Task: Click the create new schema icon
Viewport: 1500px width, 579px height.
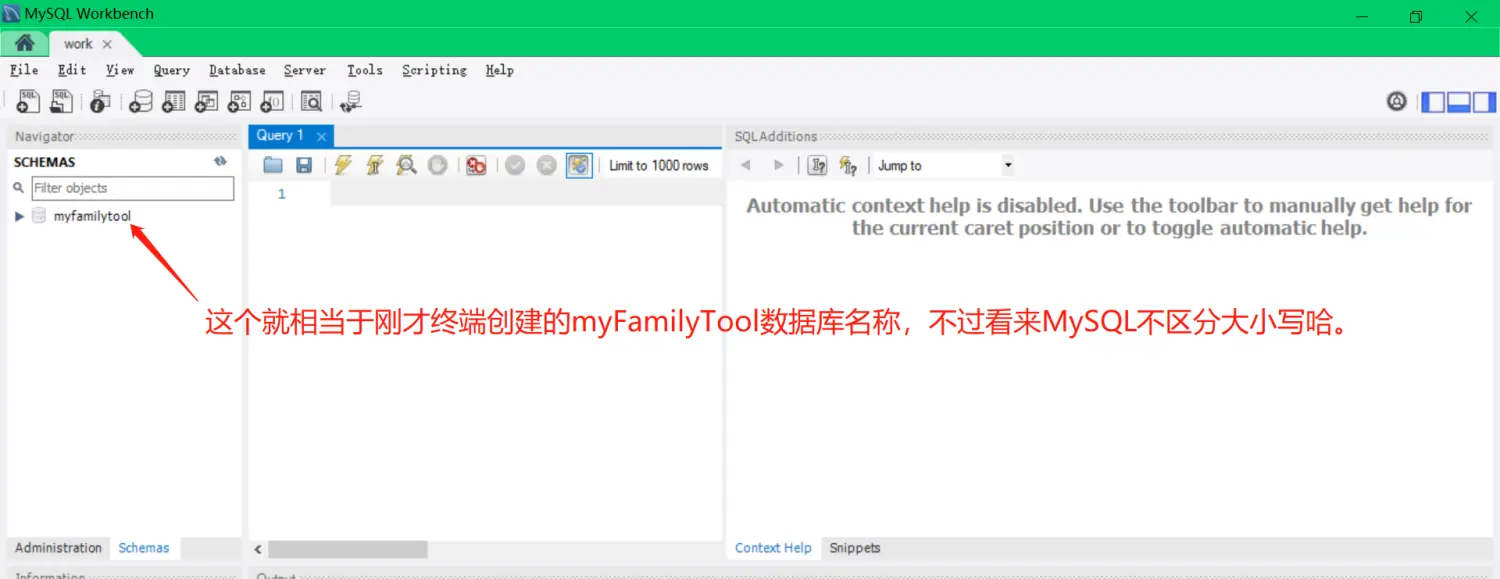Action: pos(141,101)
